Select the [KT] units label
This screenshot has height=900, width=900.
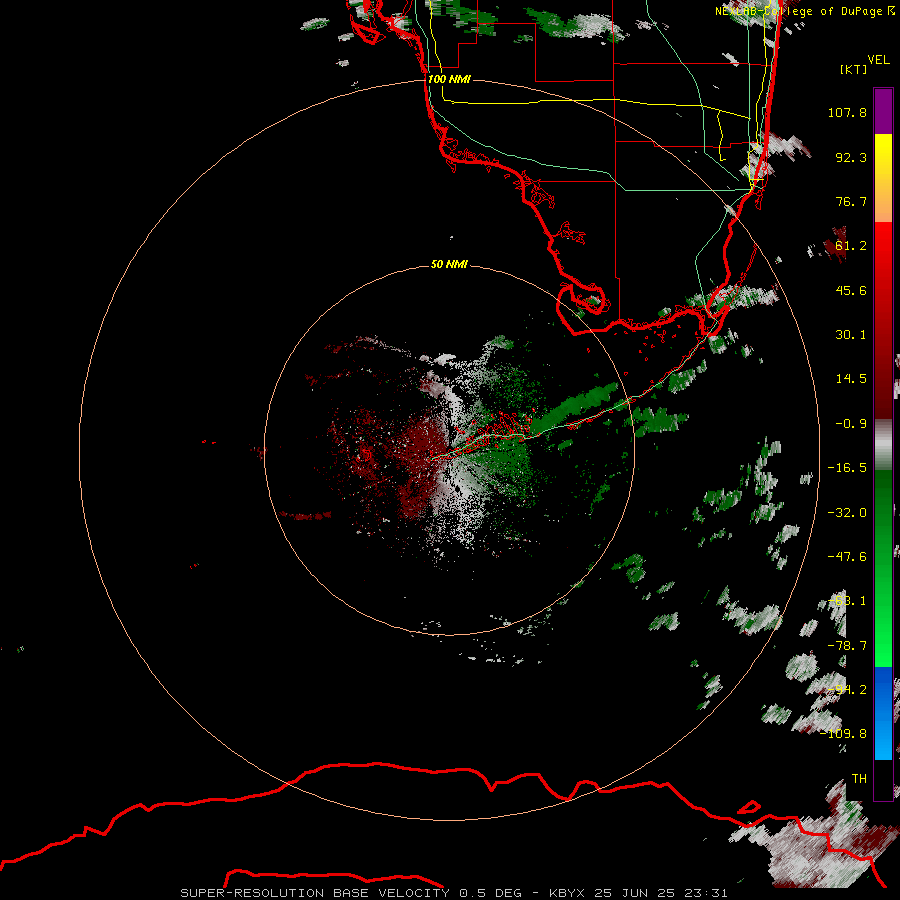(854, 69)
